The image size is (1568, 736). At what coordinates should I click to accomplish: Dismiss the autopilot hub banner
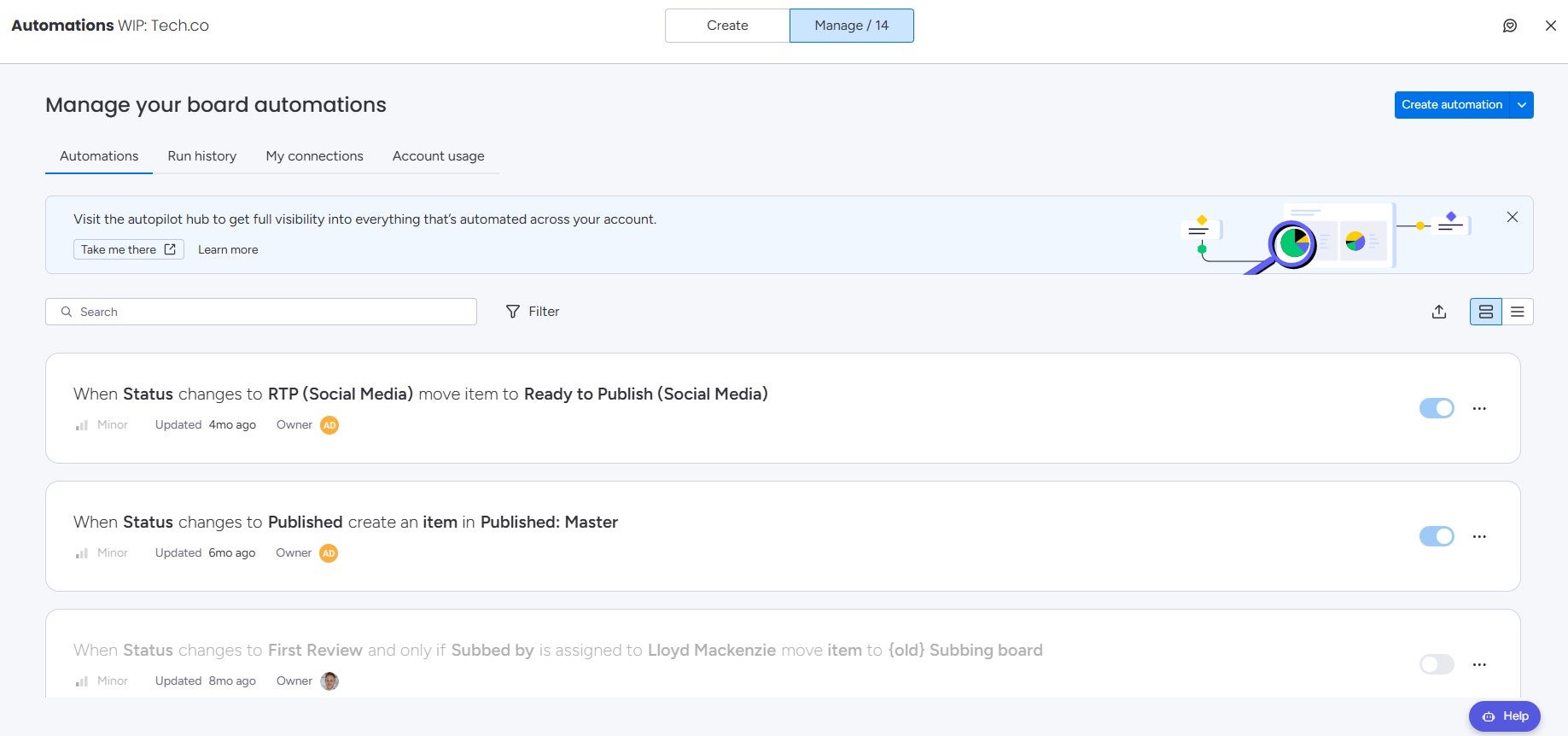(1512, 217)
